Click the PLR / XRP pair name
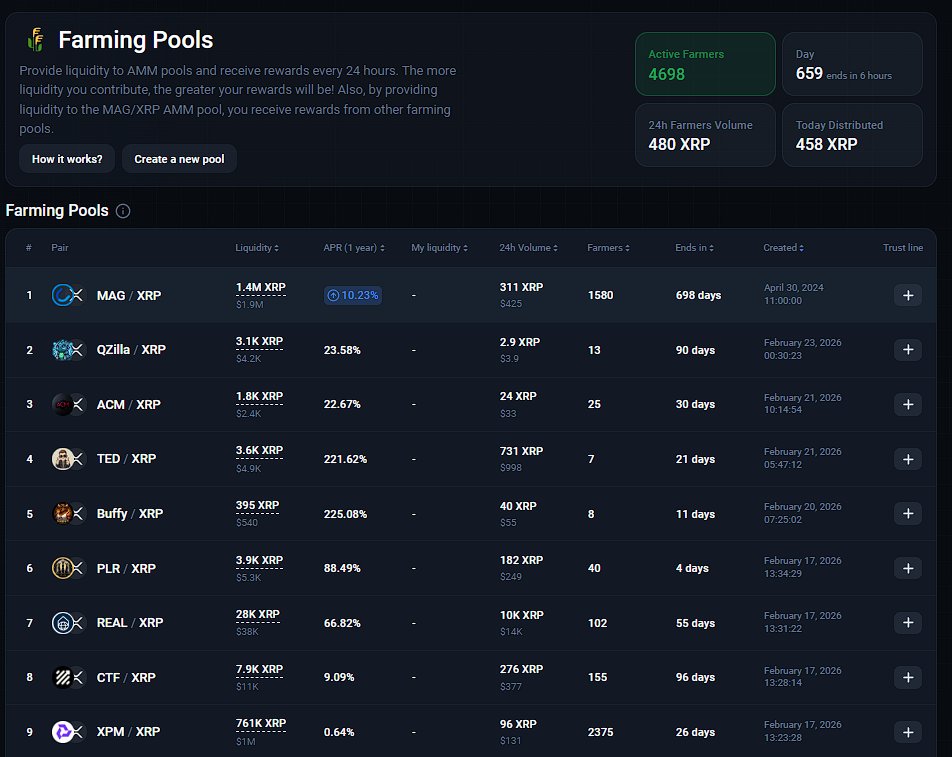 coord(126,568)
